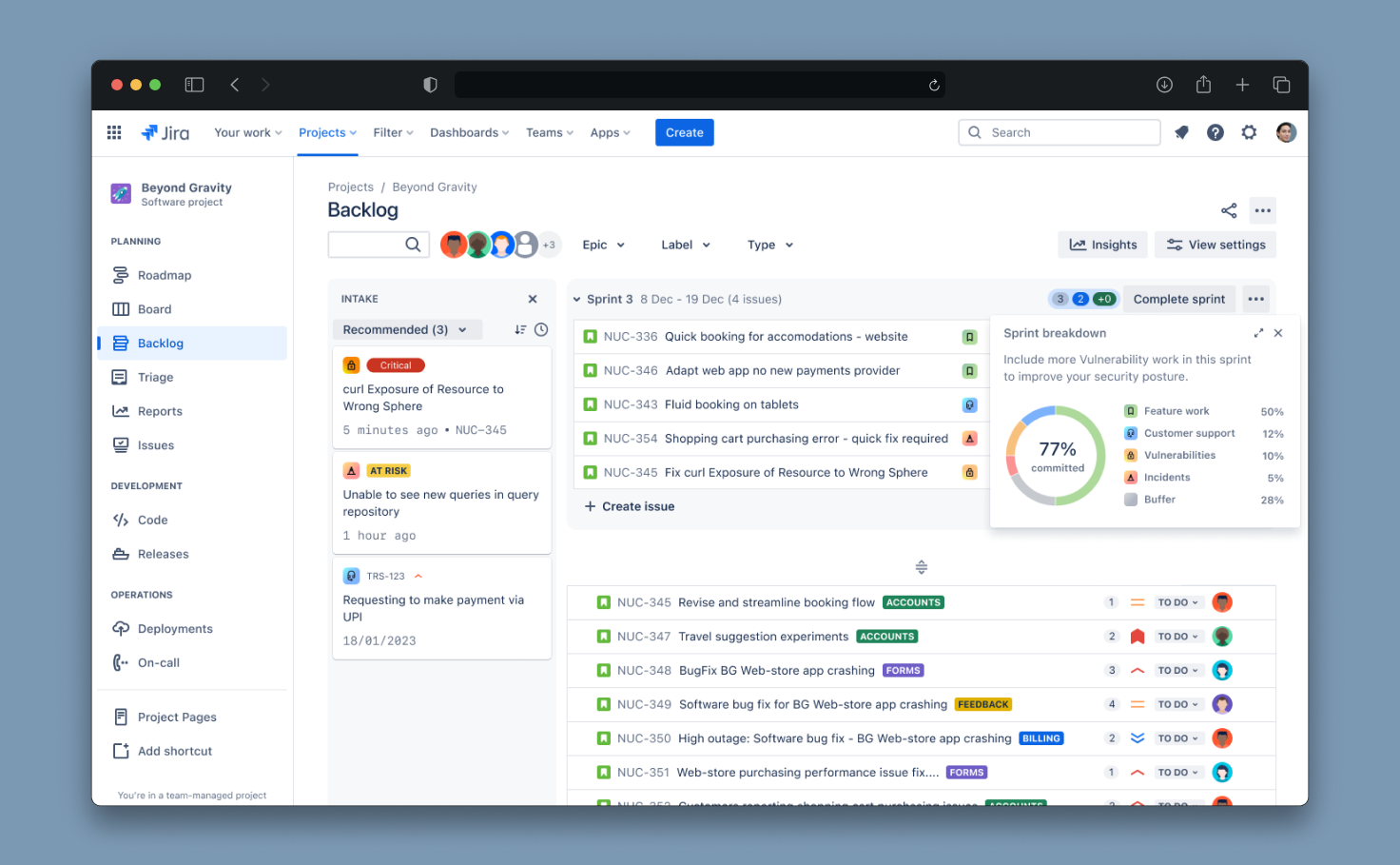Click the intake history clock icon
Screen dimensions: 1400x865
(x=541, y=330)
